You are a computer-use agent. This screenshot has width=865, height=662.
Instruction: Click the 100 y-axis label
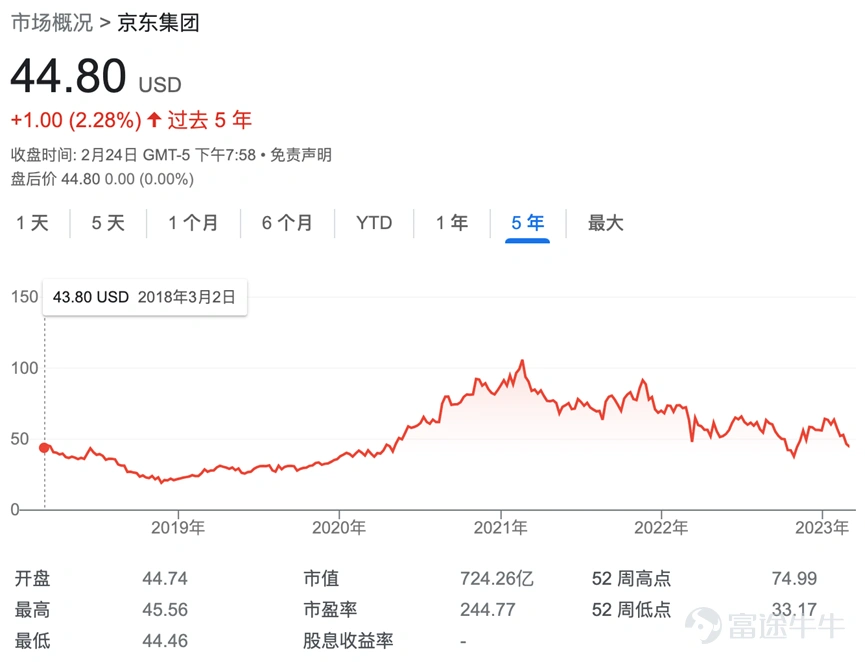pos(25,368)
